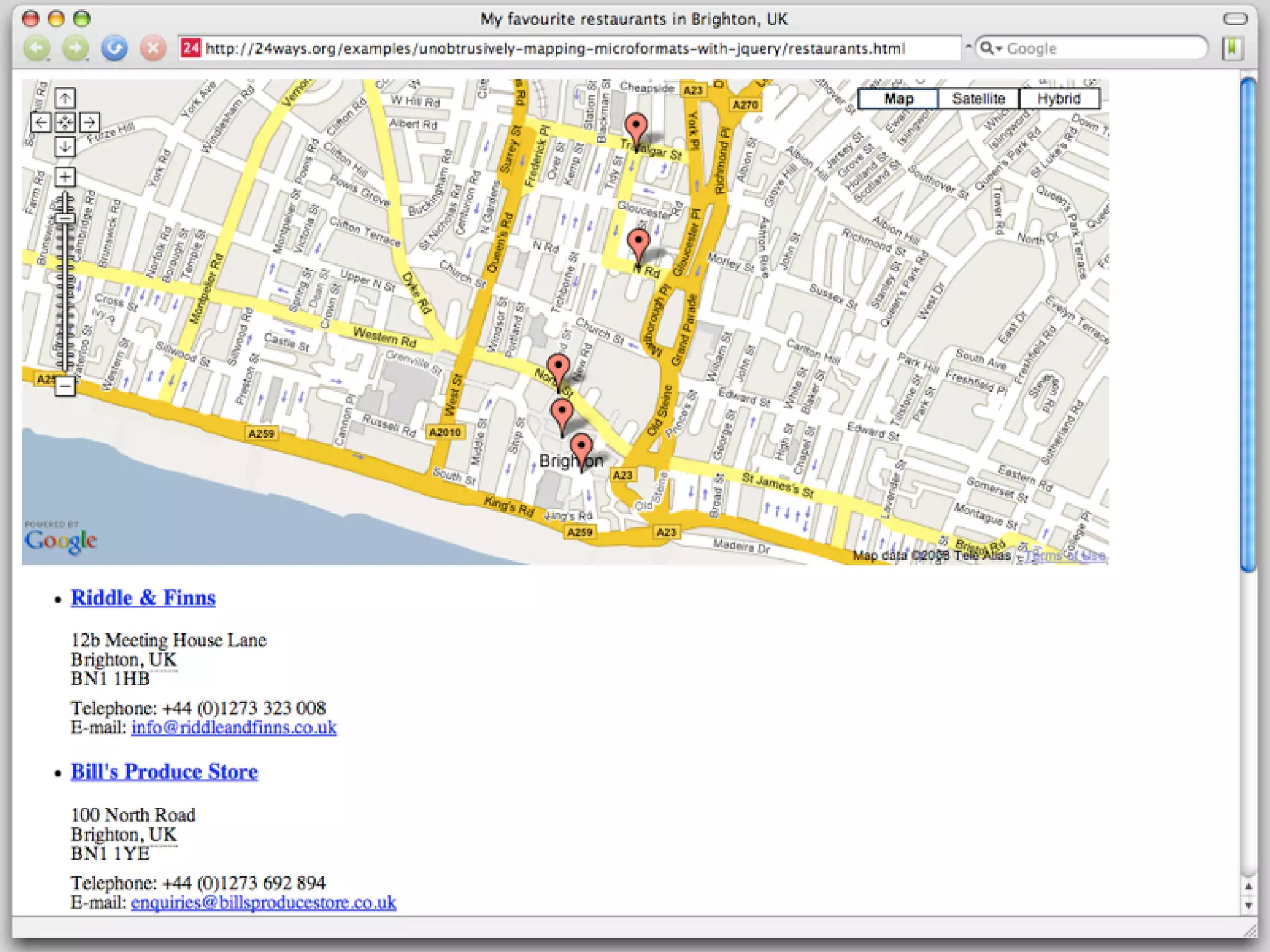Pan the map down with arrow control
Screen dimensions: 1270x952
coord(65,146)
